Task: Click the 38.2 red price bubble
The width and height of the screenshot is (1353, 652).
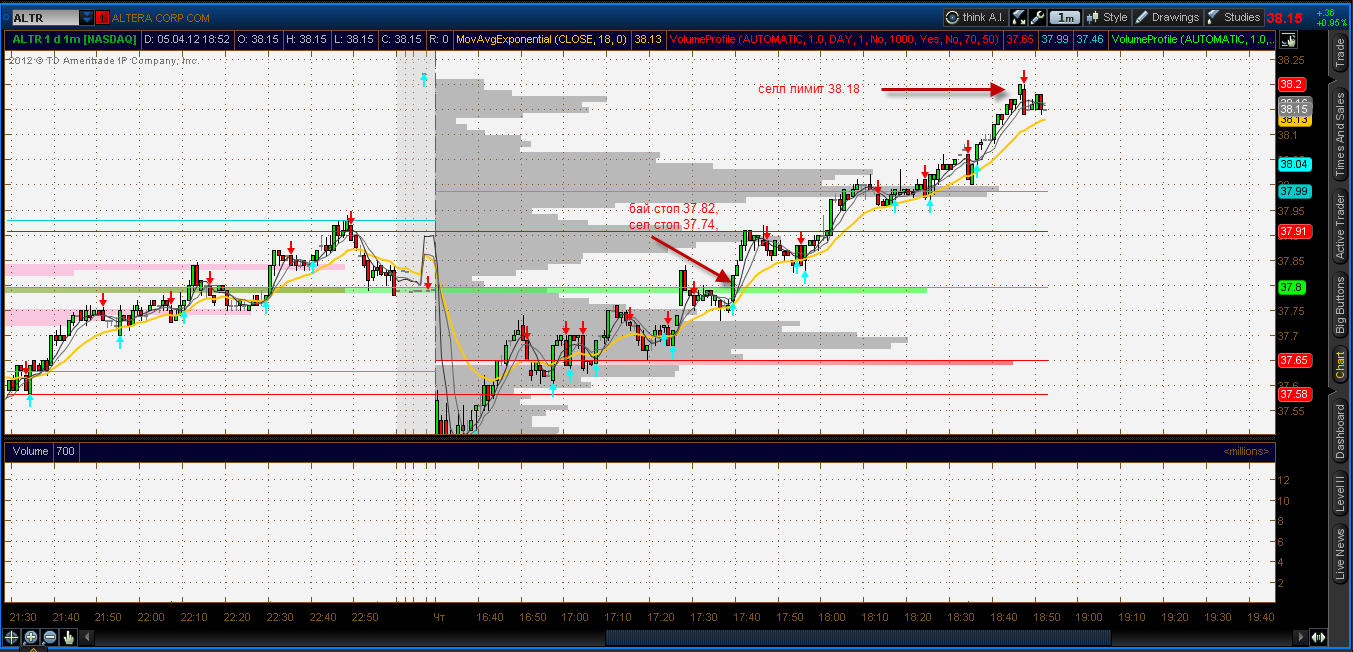Action: click(x=1294, y=84)
